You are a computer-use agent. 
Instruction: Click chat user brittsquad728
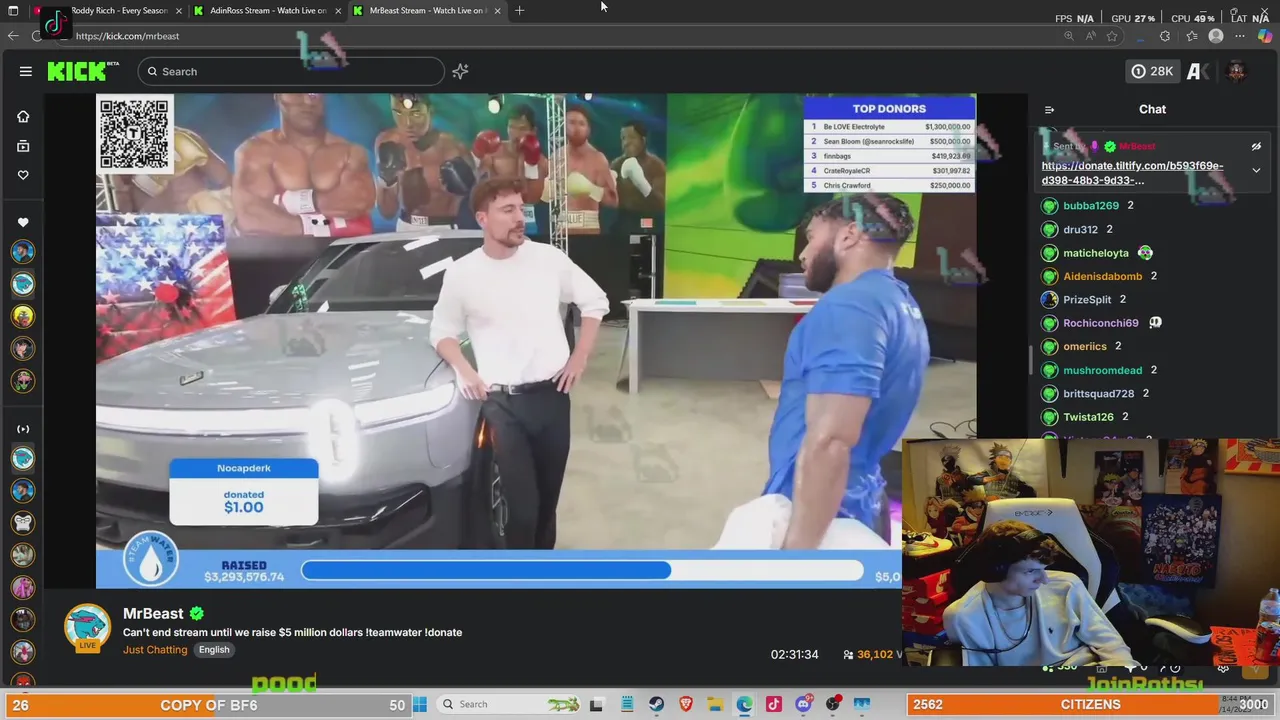1098,394
